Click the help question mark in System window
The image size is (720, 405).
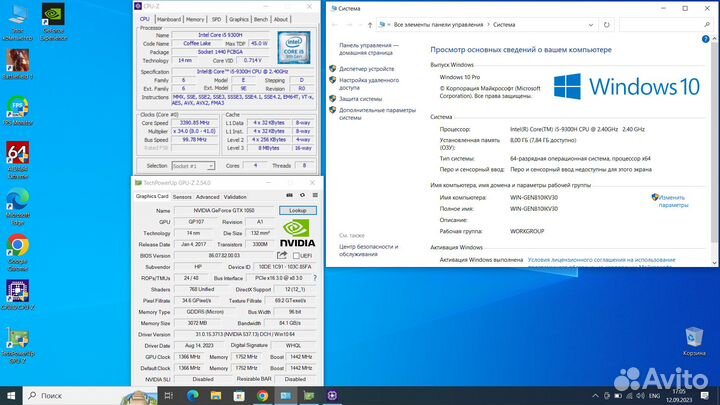point(706,39)
